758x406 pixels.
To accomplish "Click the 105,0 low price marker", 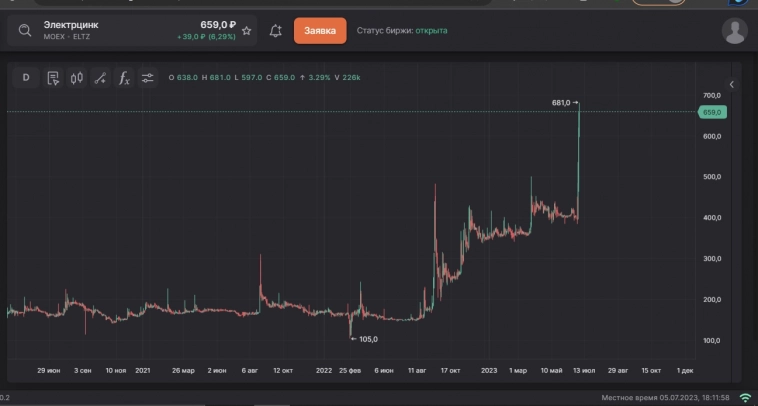I will (368, 339).
